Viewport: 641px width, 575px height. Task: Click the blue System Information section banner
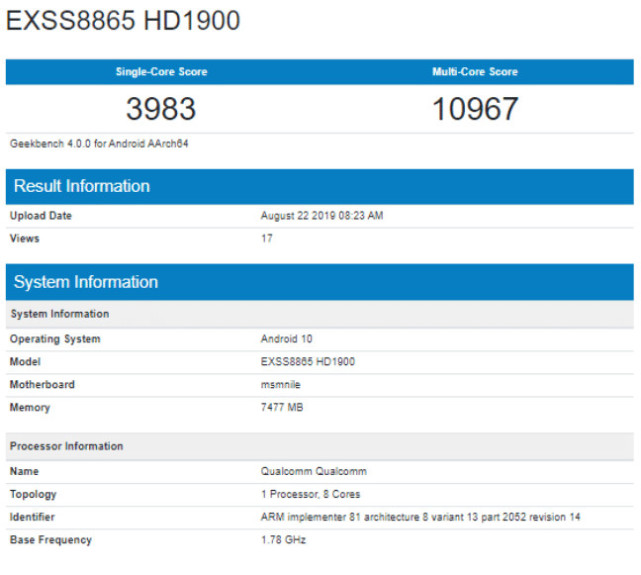[x=320, y=282]
